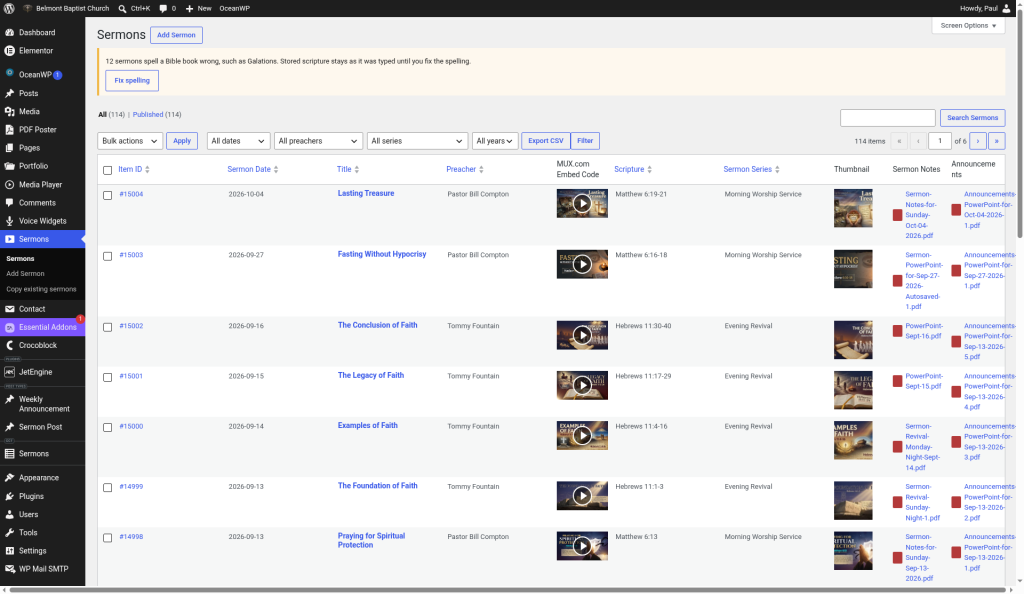Open Media Player icon in sidebar

coord(10,185)
